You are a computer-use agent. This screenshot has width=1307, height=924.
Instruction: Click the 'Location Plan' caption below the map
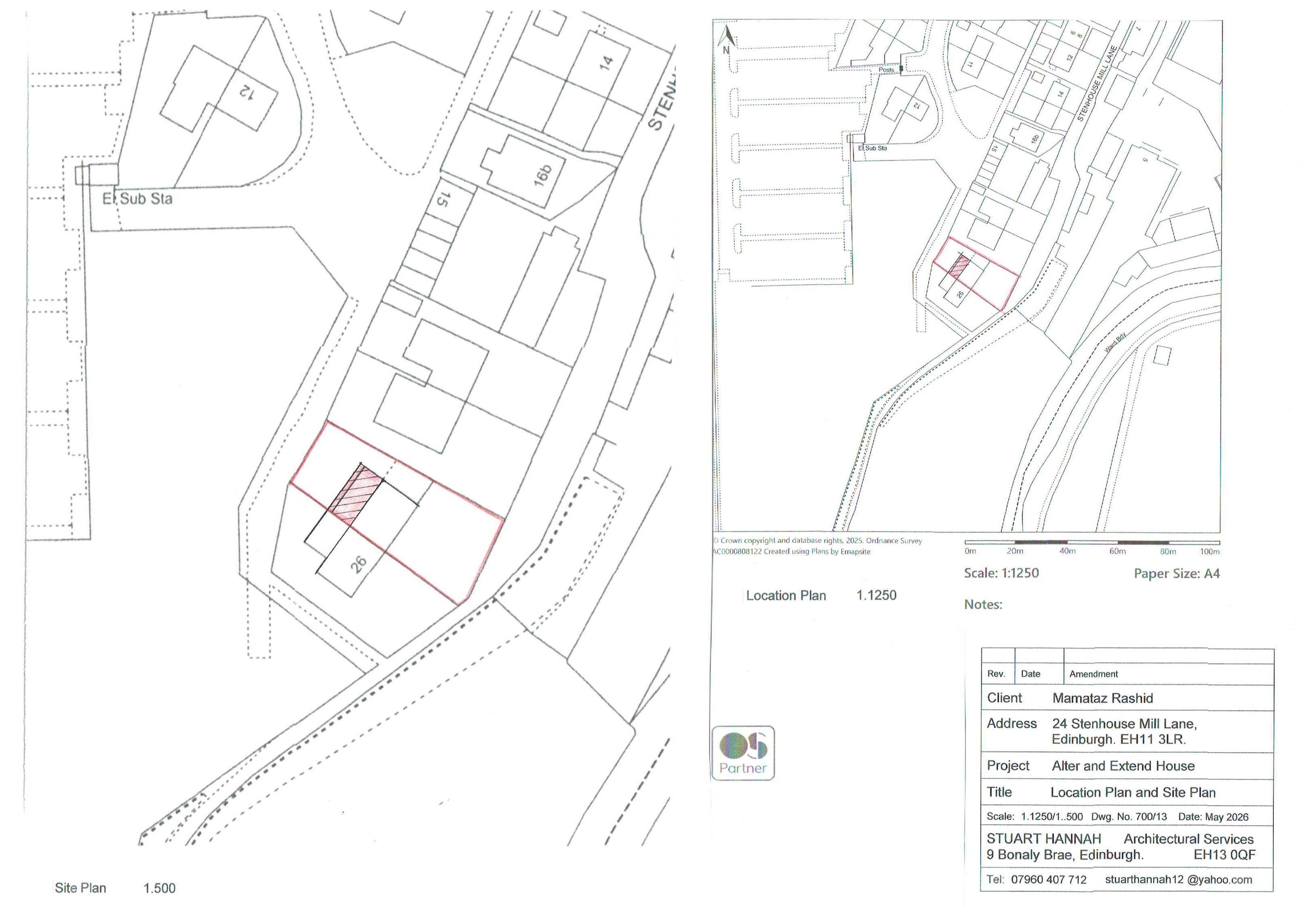click(786, 596)
